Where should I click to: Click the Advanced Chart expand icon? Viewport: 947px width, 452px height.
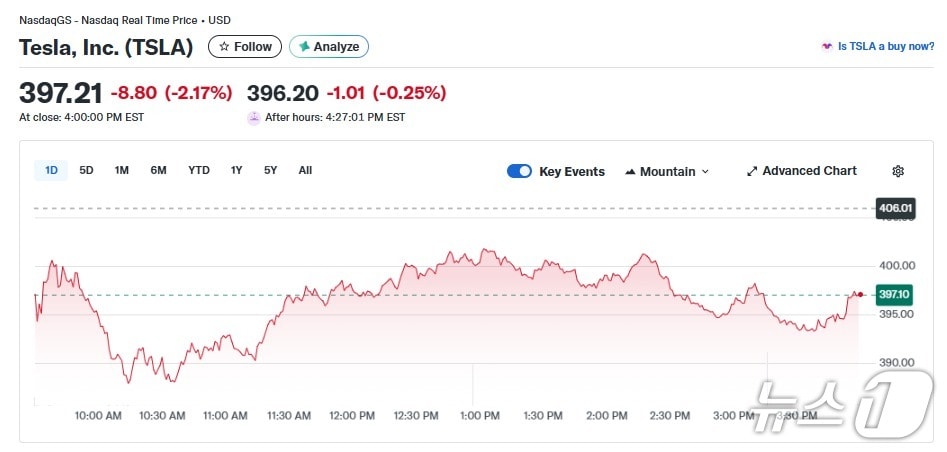click(752, 171)
